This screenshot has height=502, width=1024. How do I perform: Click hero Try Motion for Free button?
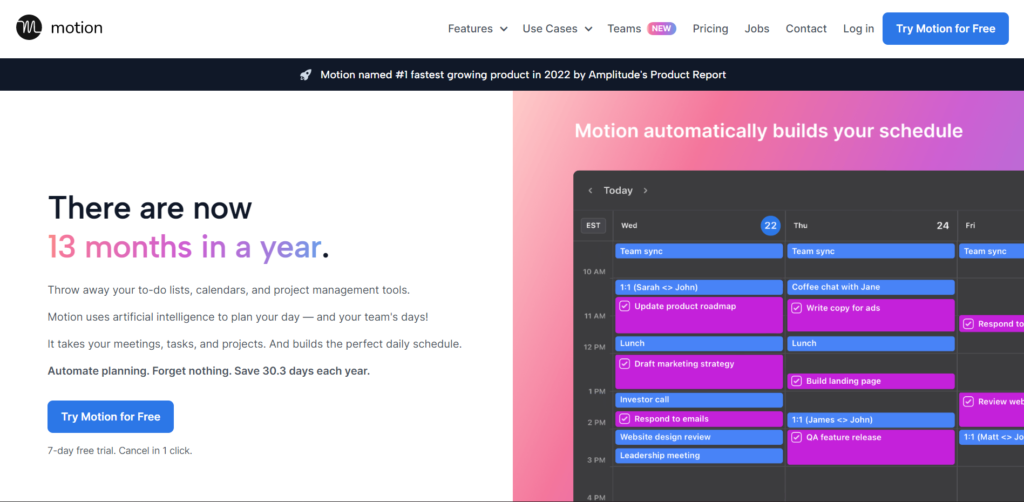coord(110,417)
